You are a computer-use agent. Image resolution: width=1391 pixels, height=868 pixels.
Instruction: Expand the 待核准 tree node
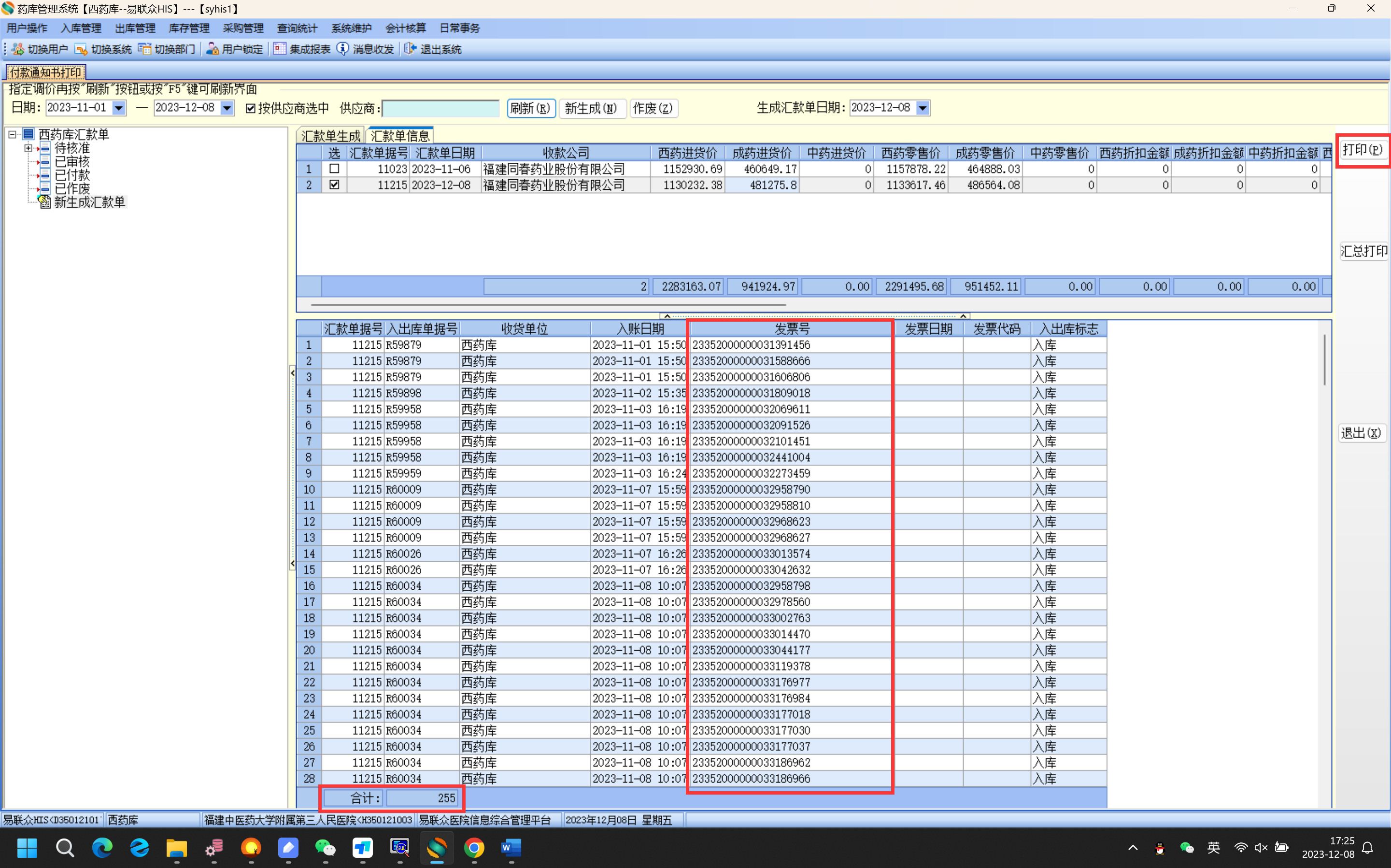click(28, 148)
